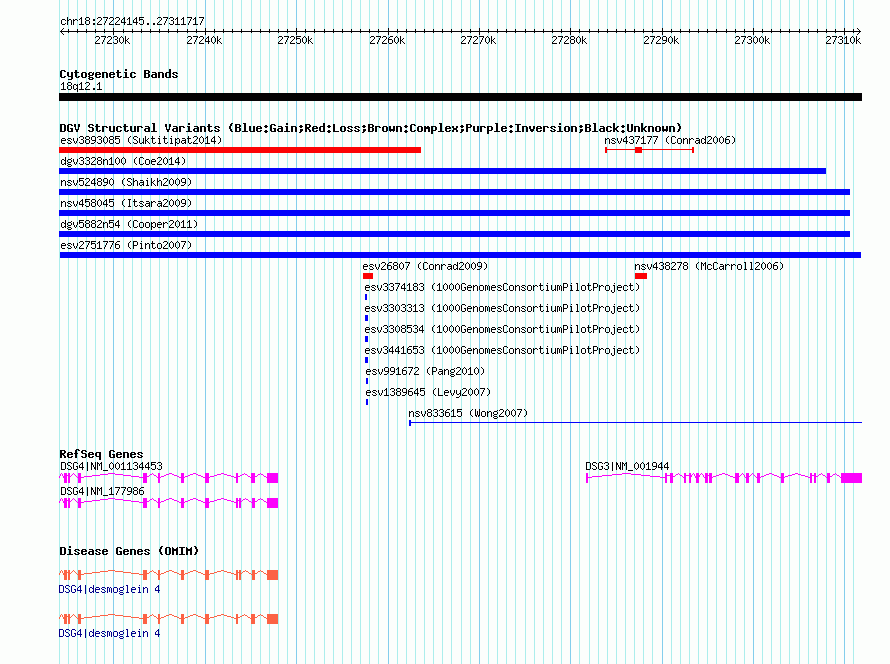This screenshot has width=890, height=664.
Task: Open the second DSG4|desmoglein 4 link
Action: 110,633
